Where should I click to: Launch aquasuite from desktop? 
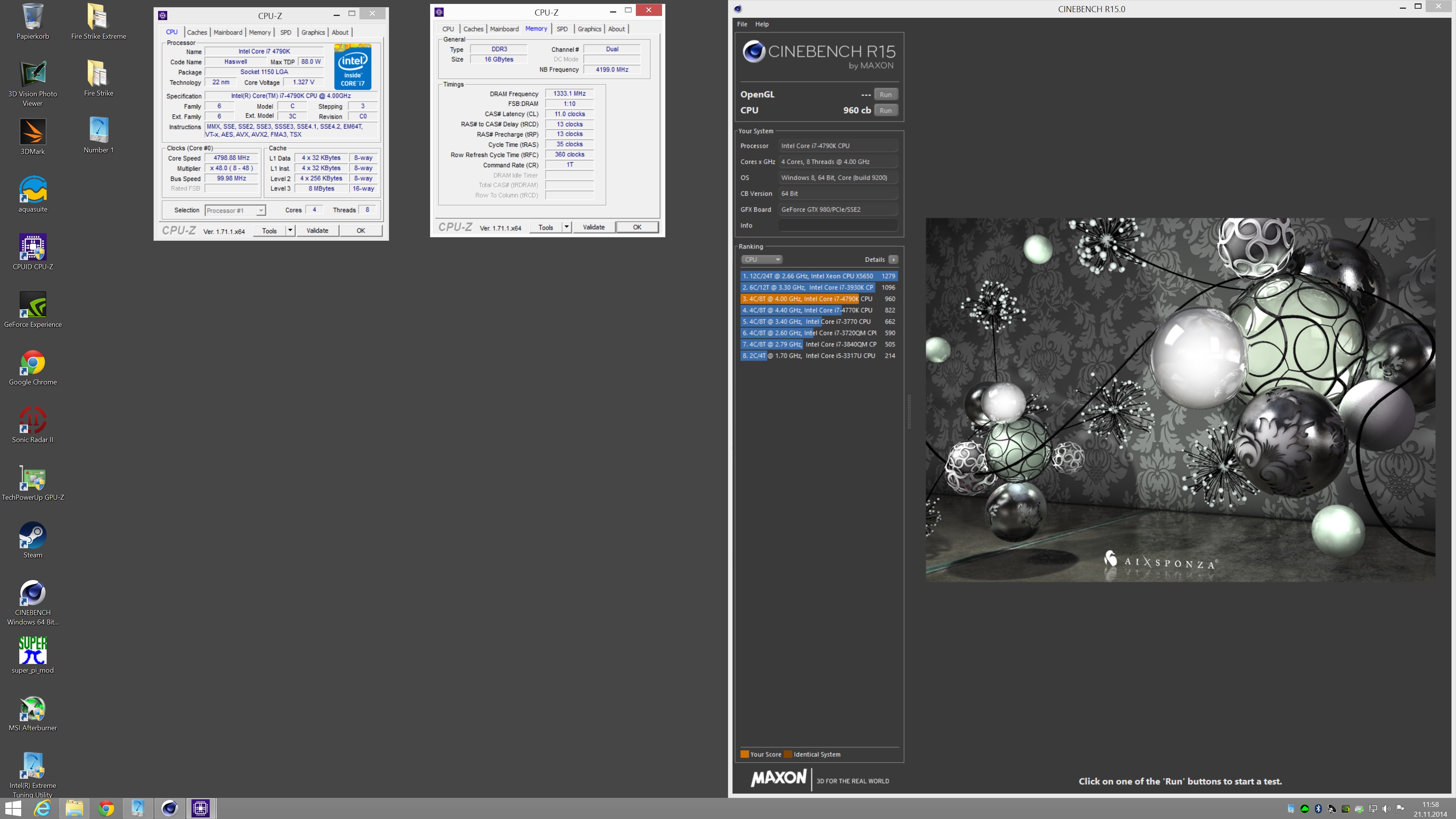(x=33, y=194)
